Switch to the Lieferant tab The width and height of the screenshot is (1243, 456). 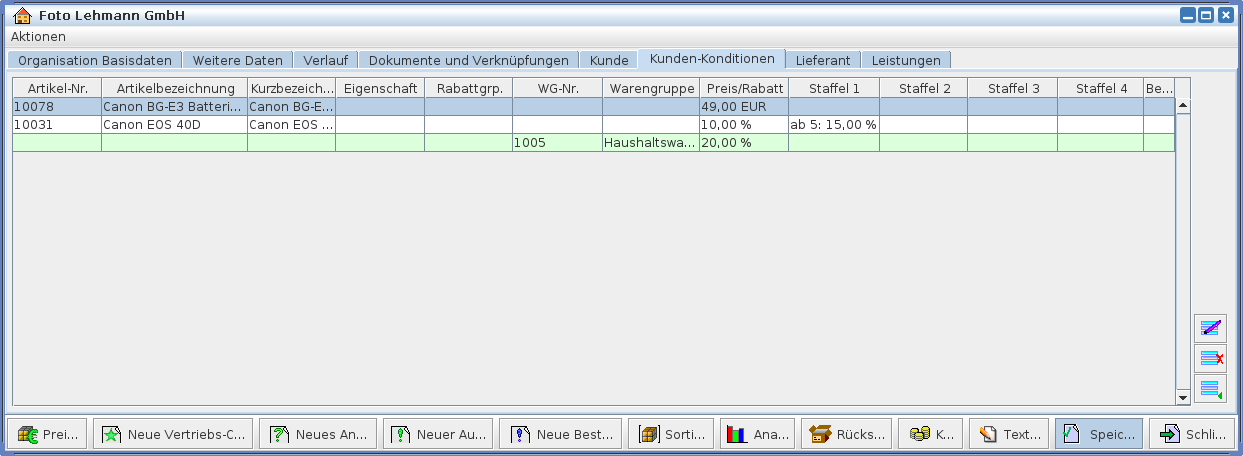(x=822, y=60)
